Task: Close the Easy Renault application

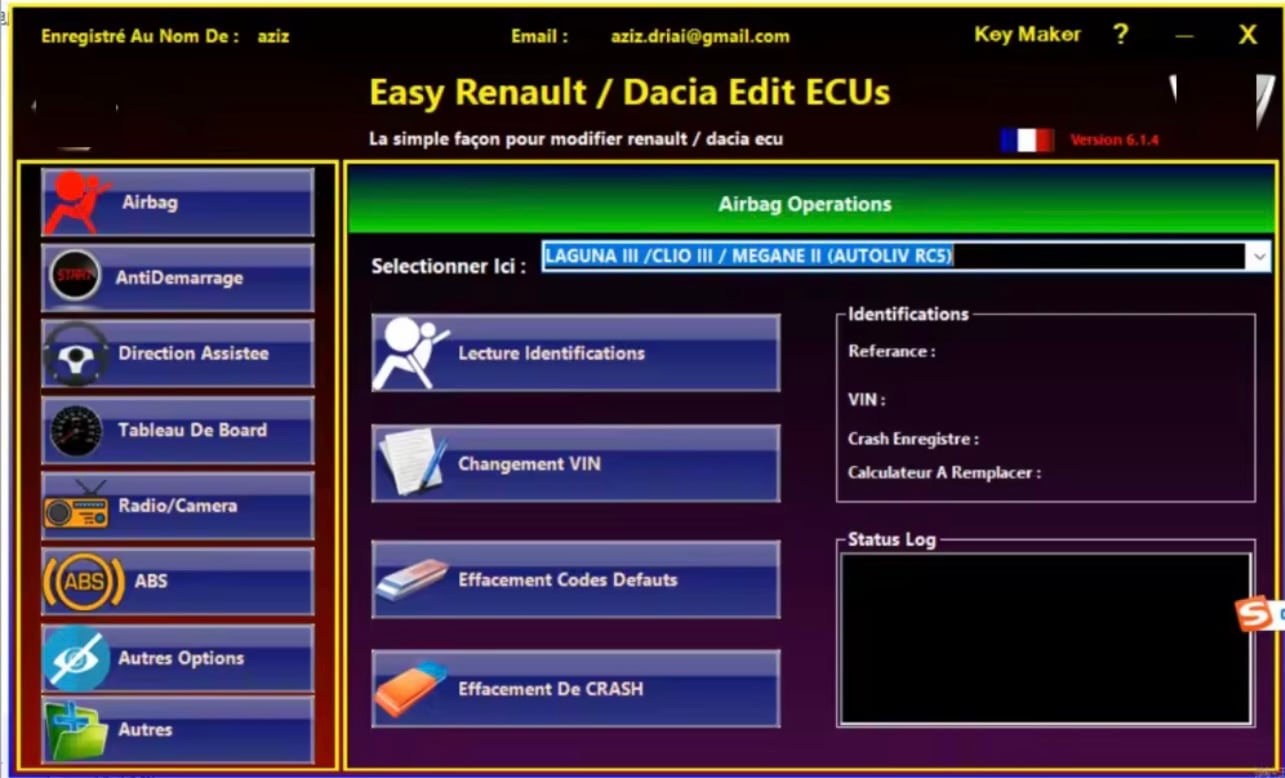Action: (x=1248, y=36)
